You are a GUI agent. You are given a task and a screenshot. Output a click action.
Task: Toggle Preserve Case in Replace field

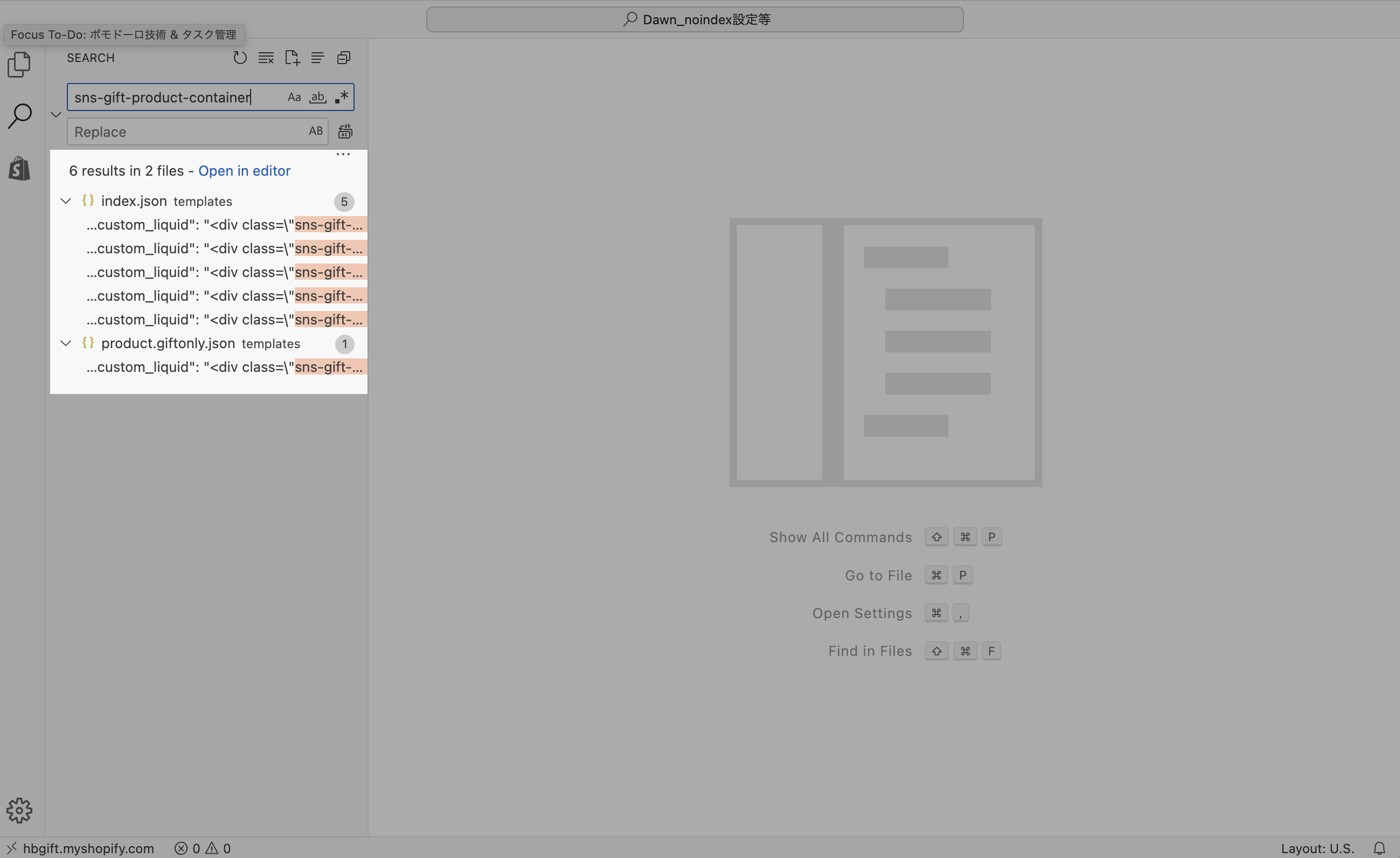click(x=316, y=132)
